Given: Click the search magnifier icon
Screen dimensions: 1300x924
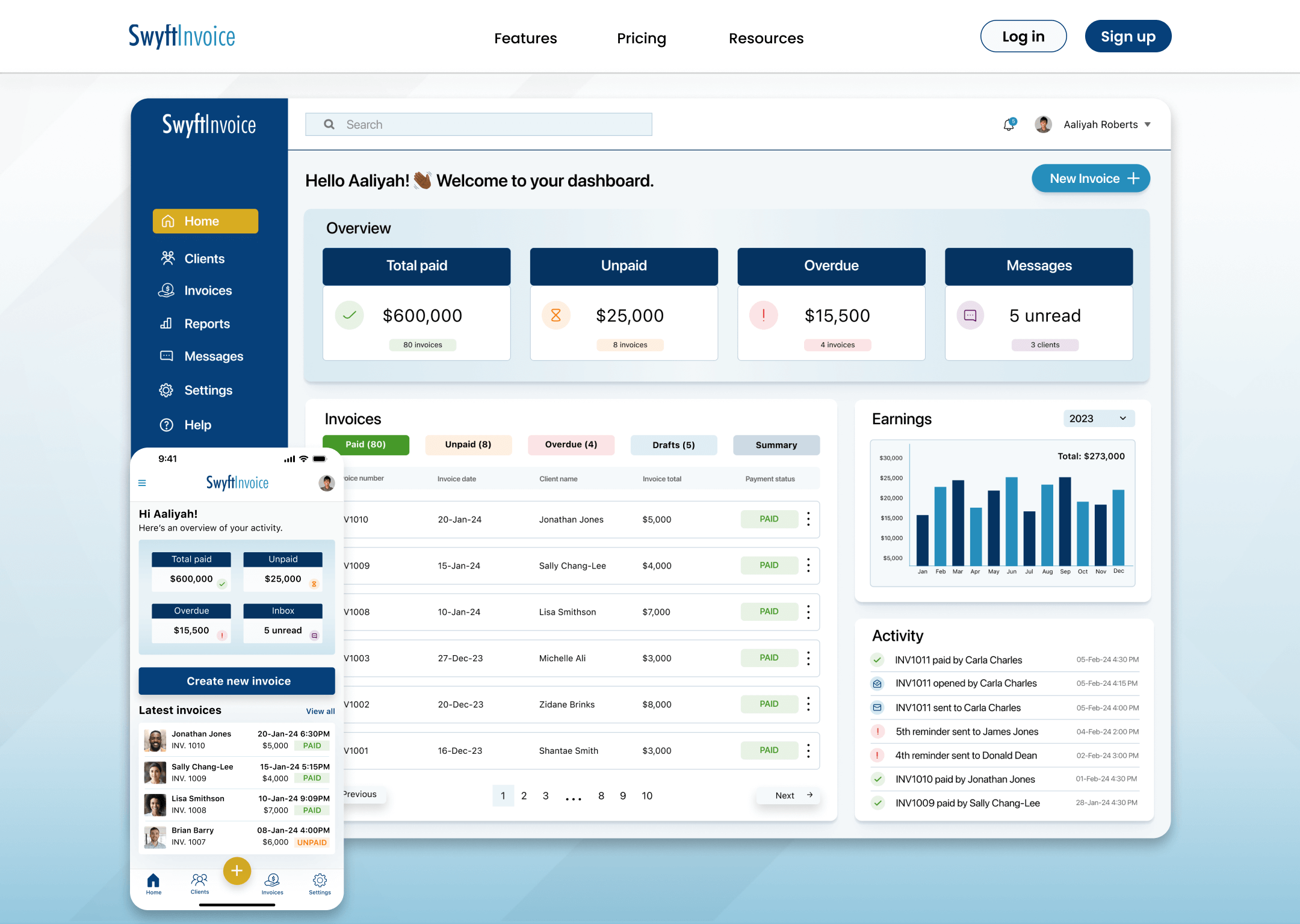Looking at the screenshot, I should pos(329,125).
